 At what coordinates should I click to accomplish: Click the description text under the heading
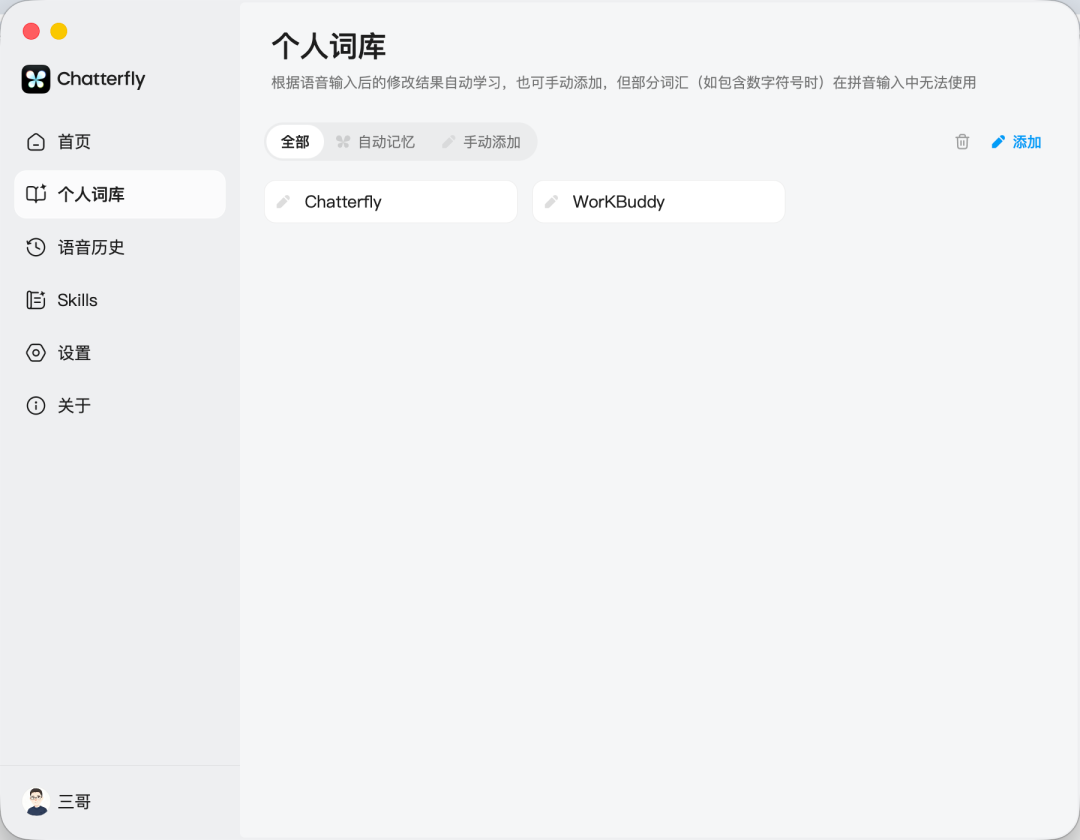tap(623, 83)
